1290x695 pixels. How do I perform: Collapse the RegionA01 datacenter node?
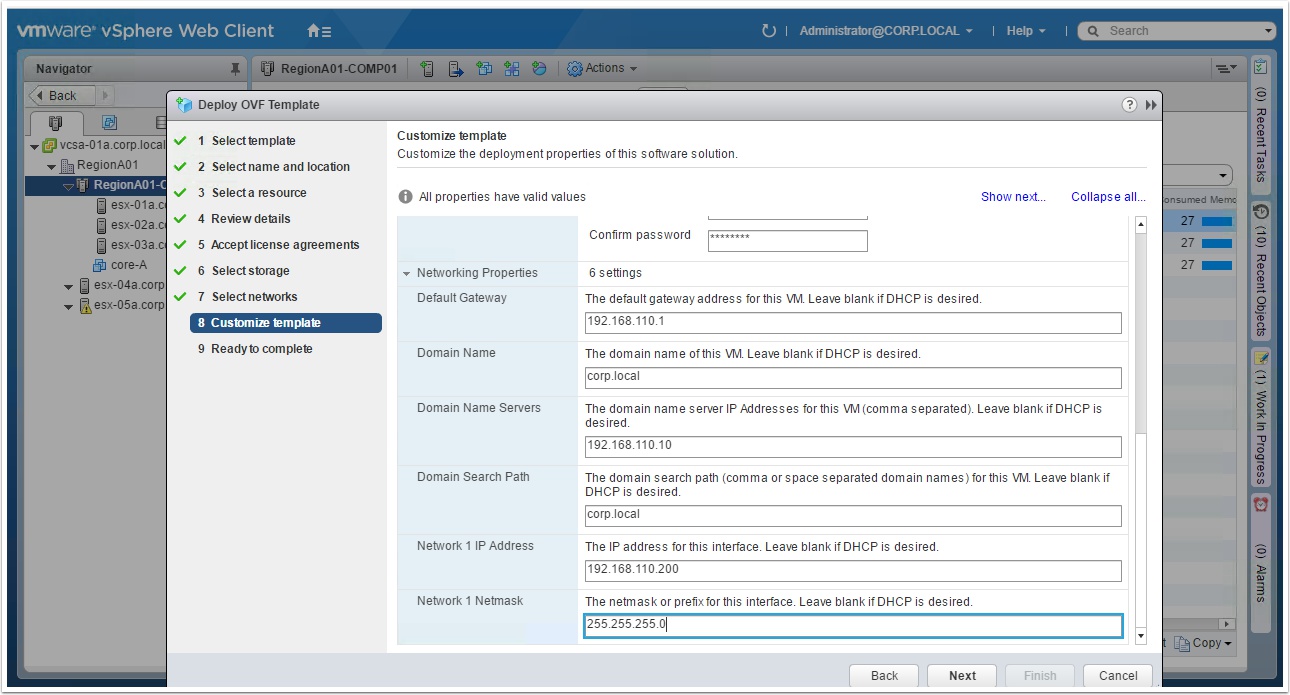[x=52, y=166]
